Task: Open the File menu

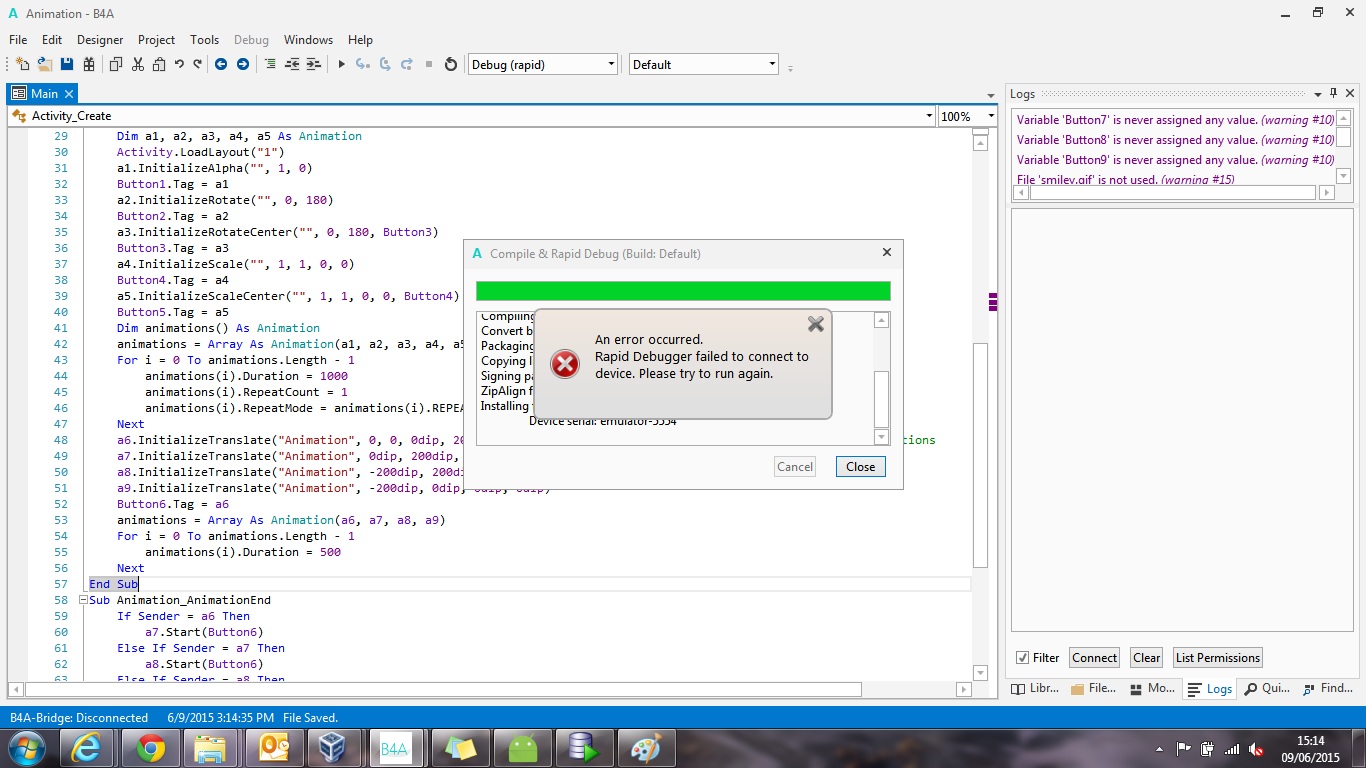Action: pyautogui.click(x=18, y=40)
